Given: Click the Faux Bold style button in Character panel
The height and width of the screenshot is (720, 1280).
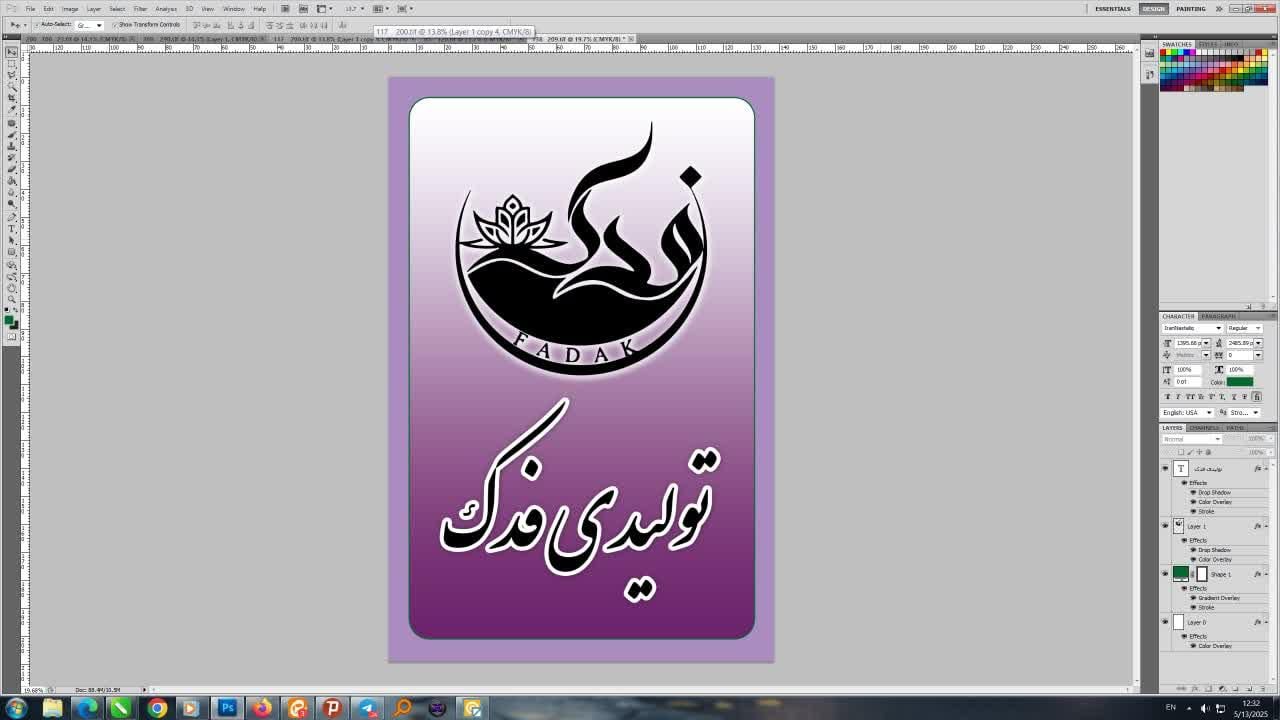Looking at the screenshot, I should click(1167, 397).
